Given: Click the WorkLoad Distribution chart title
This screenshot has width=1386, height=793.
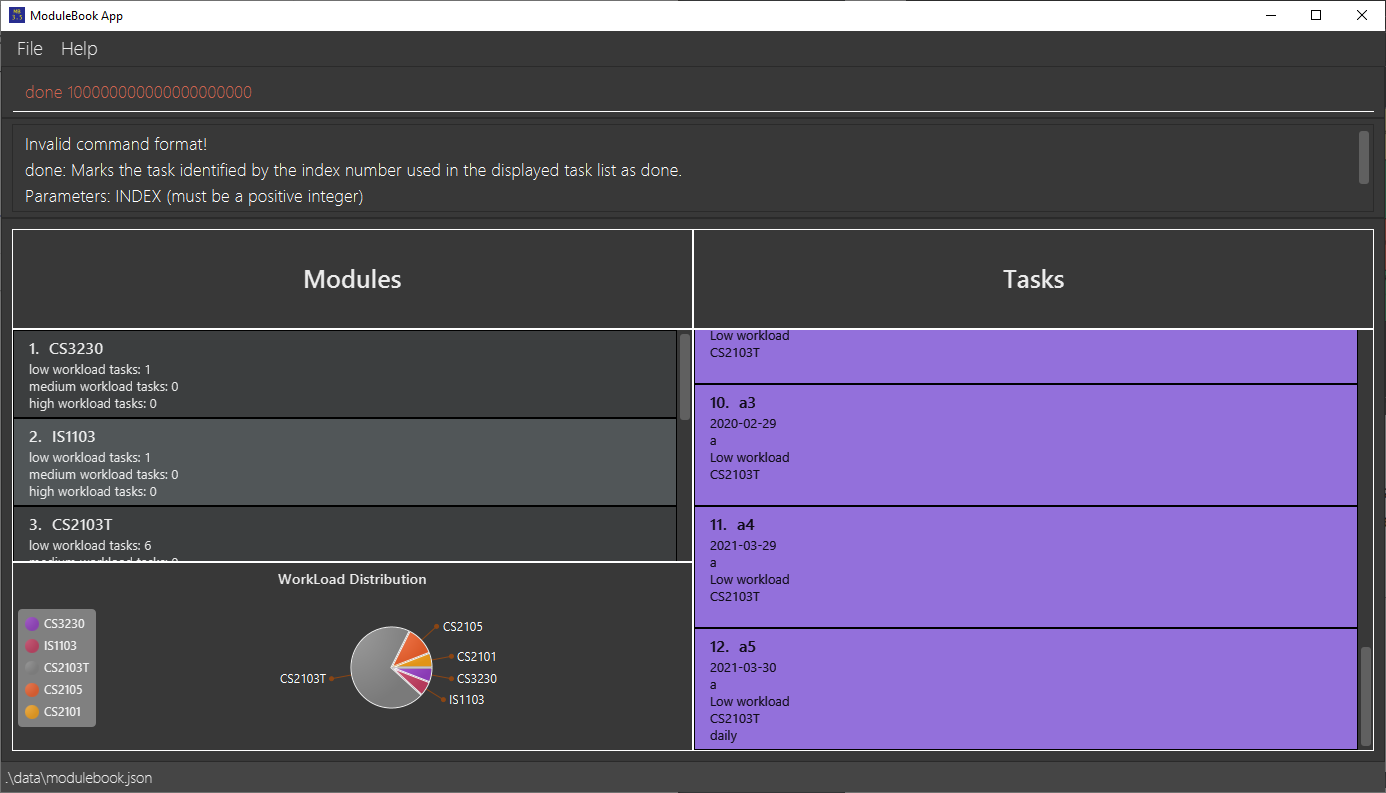Looking at the screenshot, I should (352, 579).
